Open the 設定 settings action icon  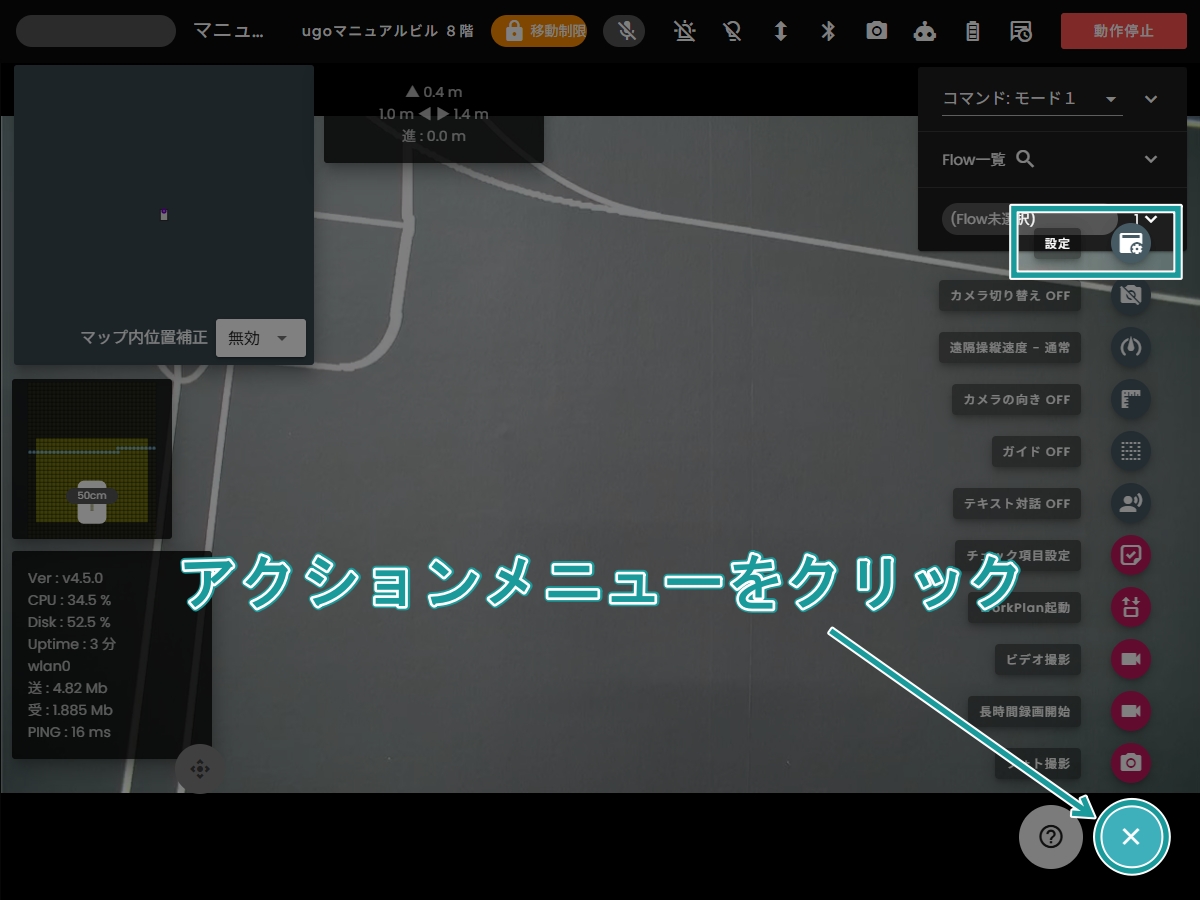tap(1131, 243)
